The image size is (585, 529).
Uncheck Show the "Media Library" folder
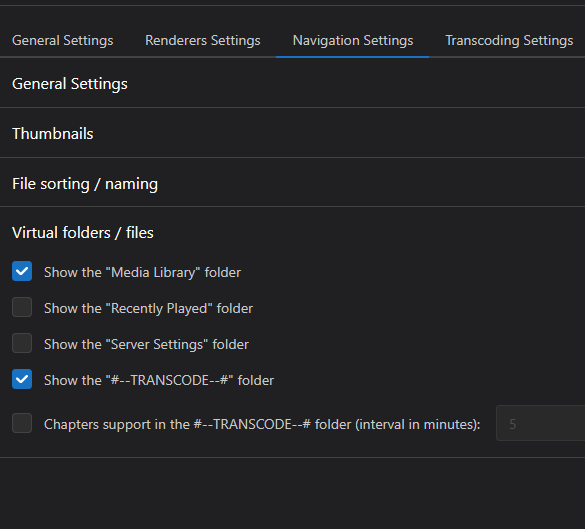[x=22, y=271]
